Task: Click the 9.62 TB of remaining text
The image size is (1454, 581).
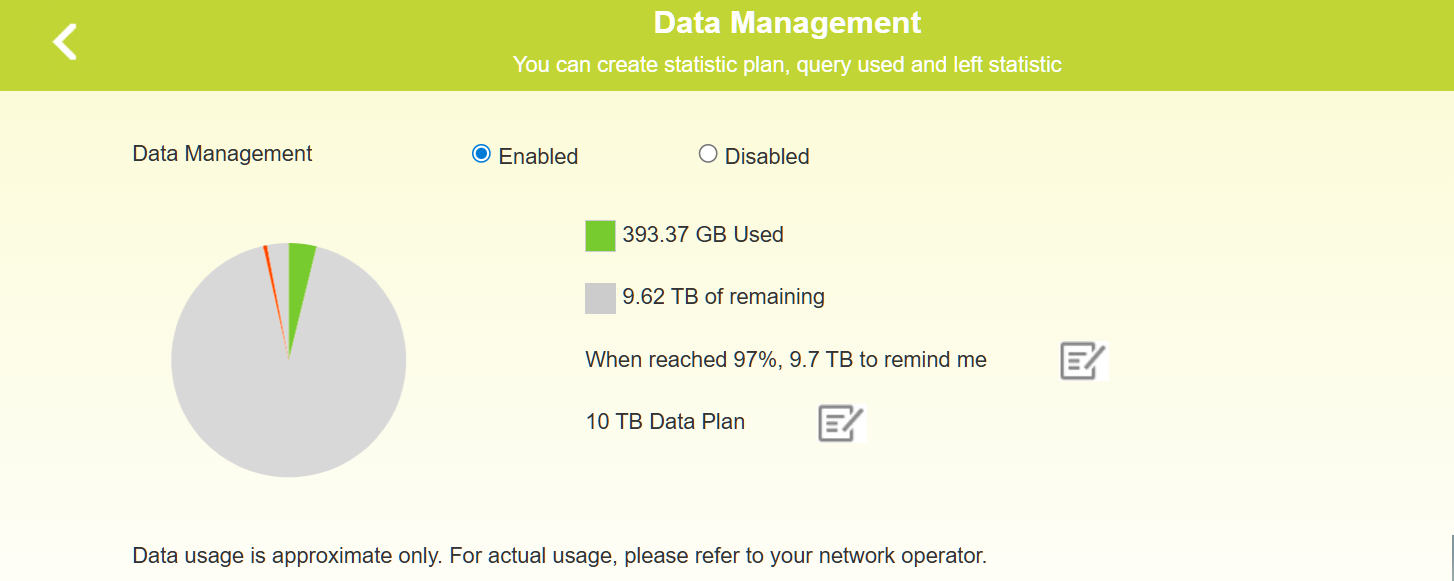Action: tap(723, 297)
